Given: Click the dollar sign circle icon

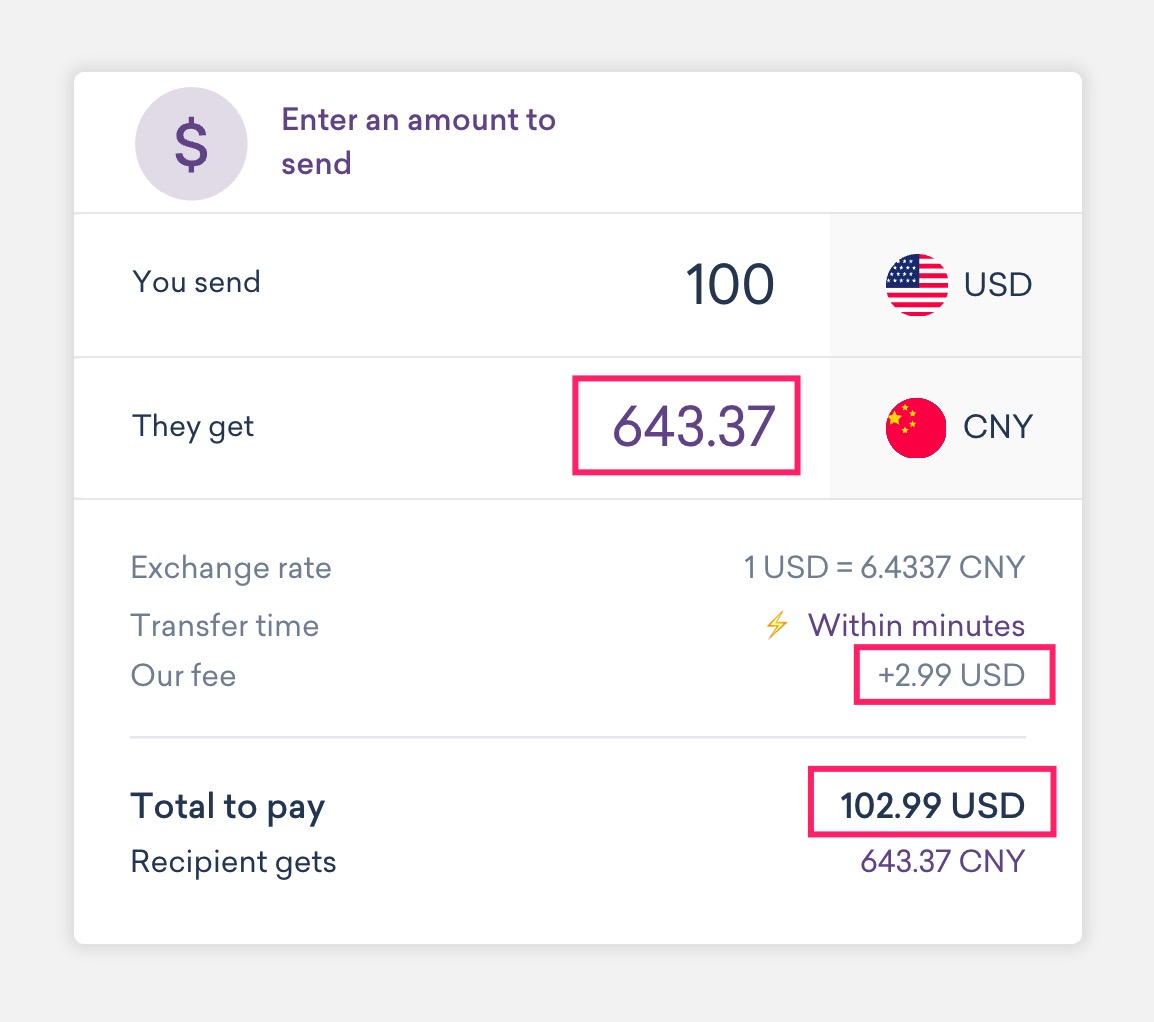Looking at the screenshot, I should (191, 143).
